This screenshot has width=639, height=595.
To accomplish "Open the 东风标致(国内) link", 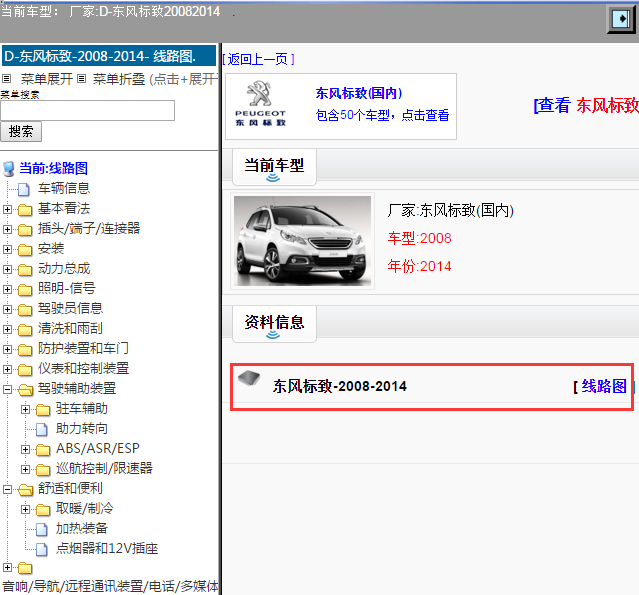I will click(x=359, y=93).
